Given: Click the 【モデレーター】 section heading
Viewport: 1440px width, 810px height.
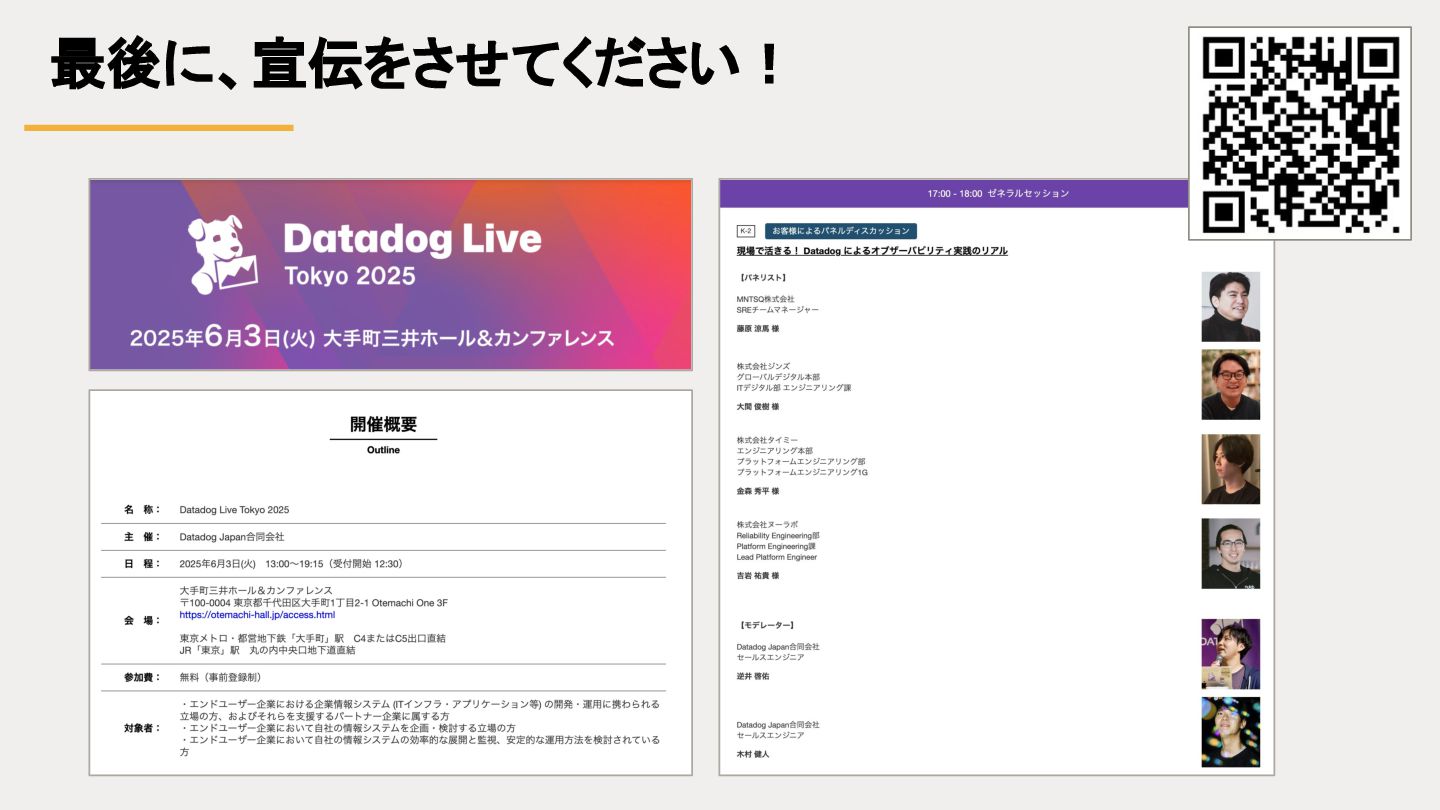Looking at the screenshot, I should click(x=766, y=626).
